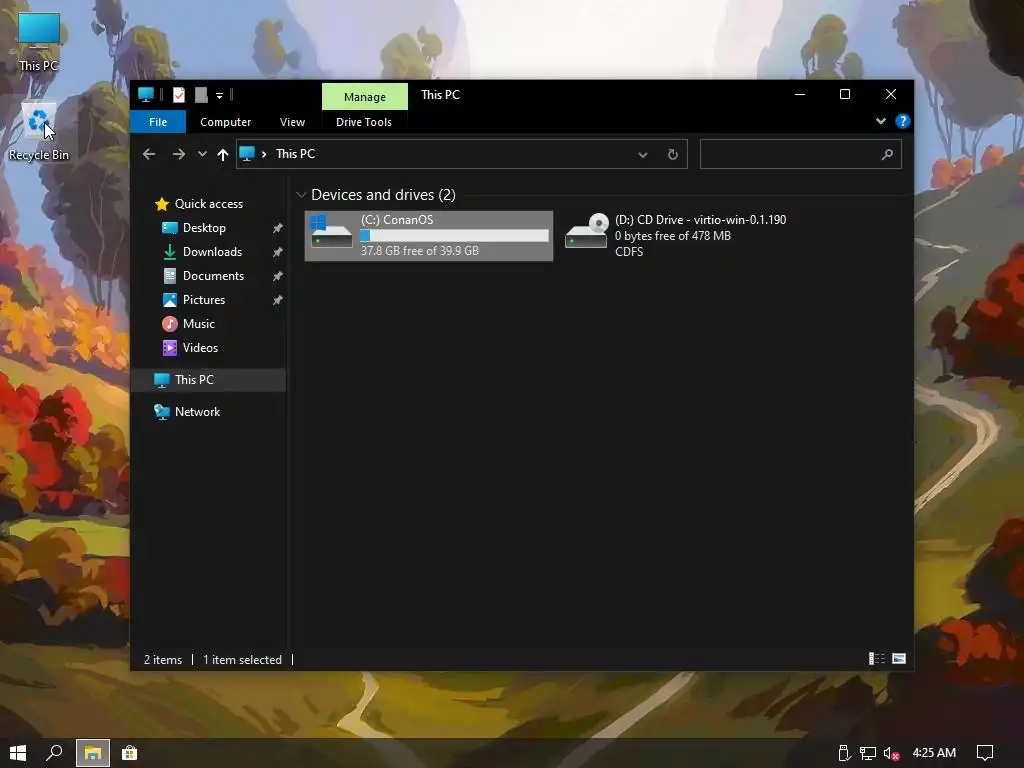
Task: Open the Drive Tools tab
Action: point(364,122)
